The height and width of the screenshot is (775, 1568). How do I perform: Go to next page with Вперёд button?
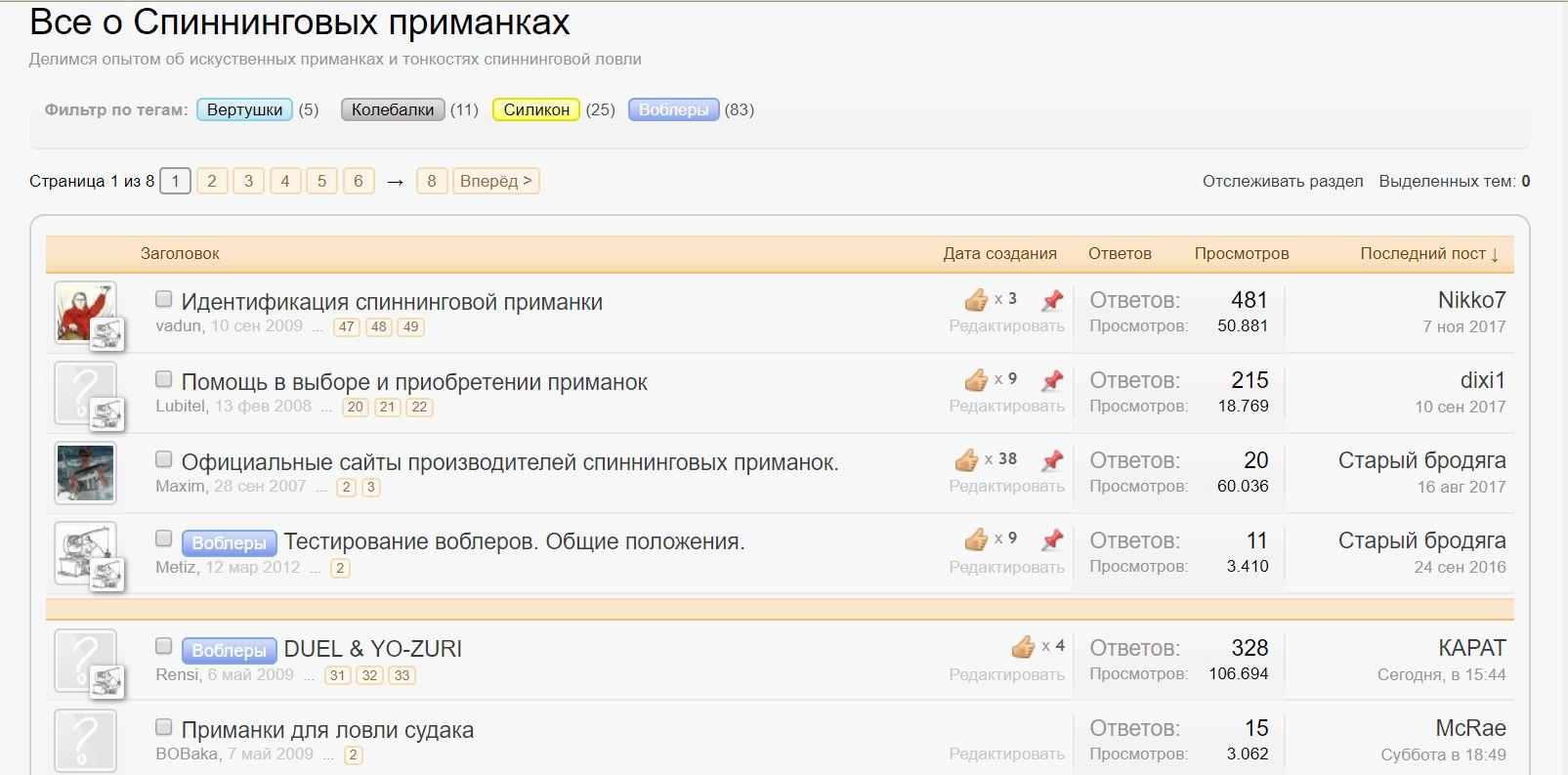point(495,182)
